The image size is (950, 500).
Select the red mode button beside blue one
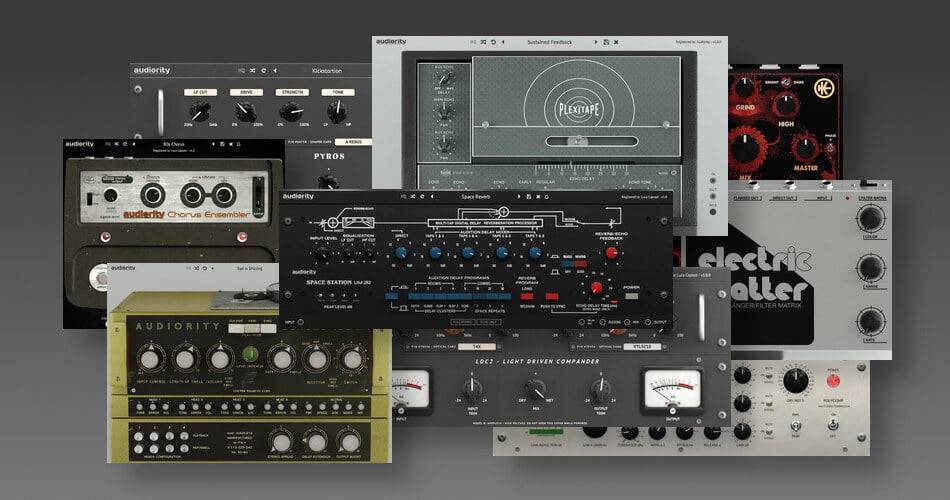click(580, 264)
